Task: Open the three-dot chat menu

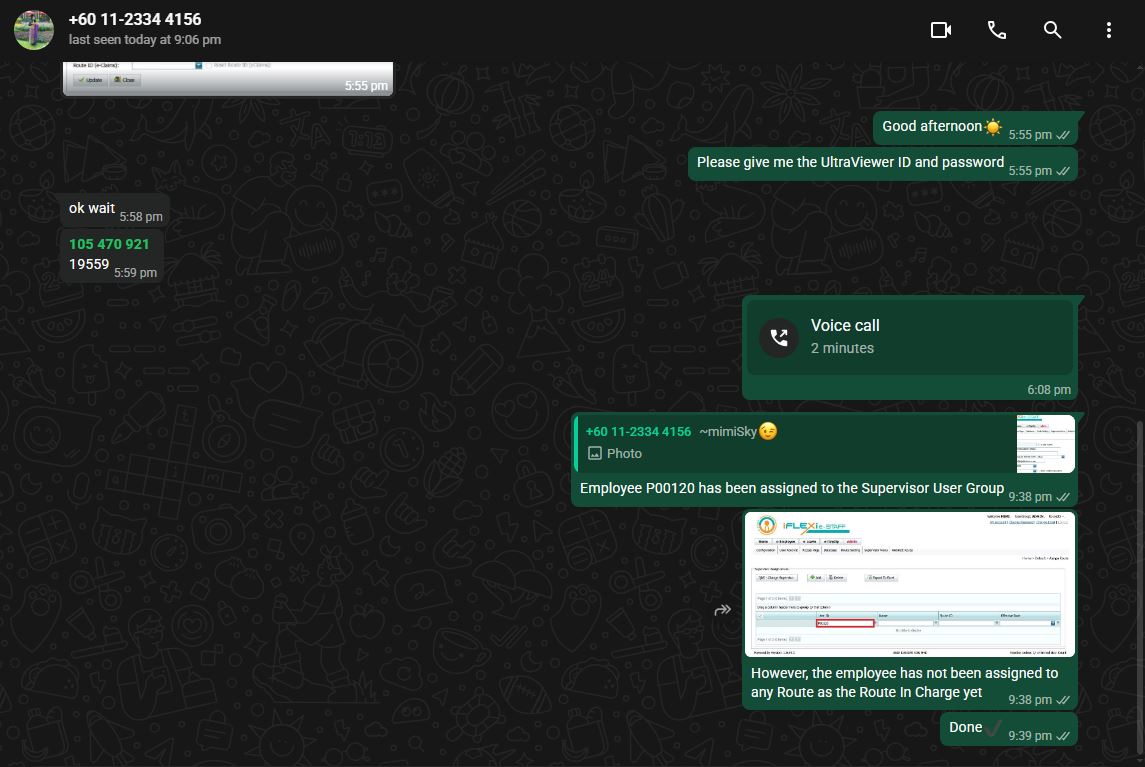Action: coord(1108,30)
